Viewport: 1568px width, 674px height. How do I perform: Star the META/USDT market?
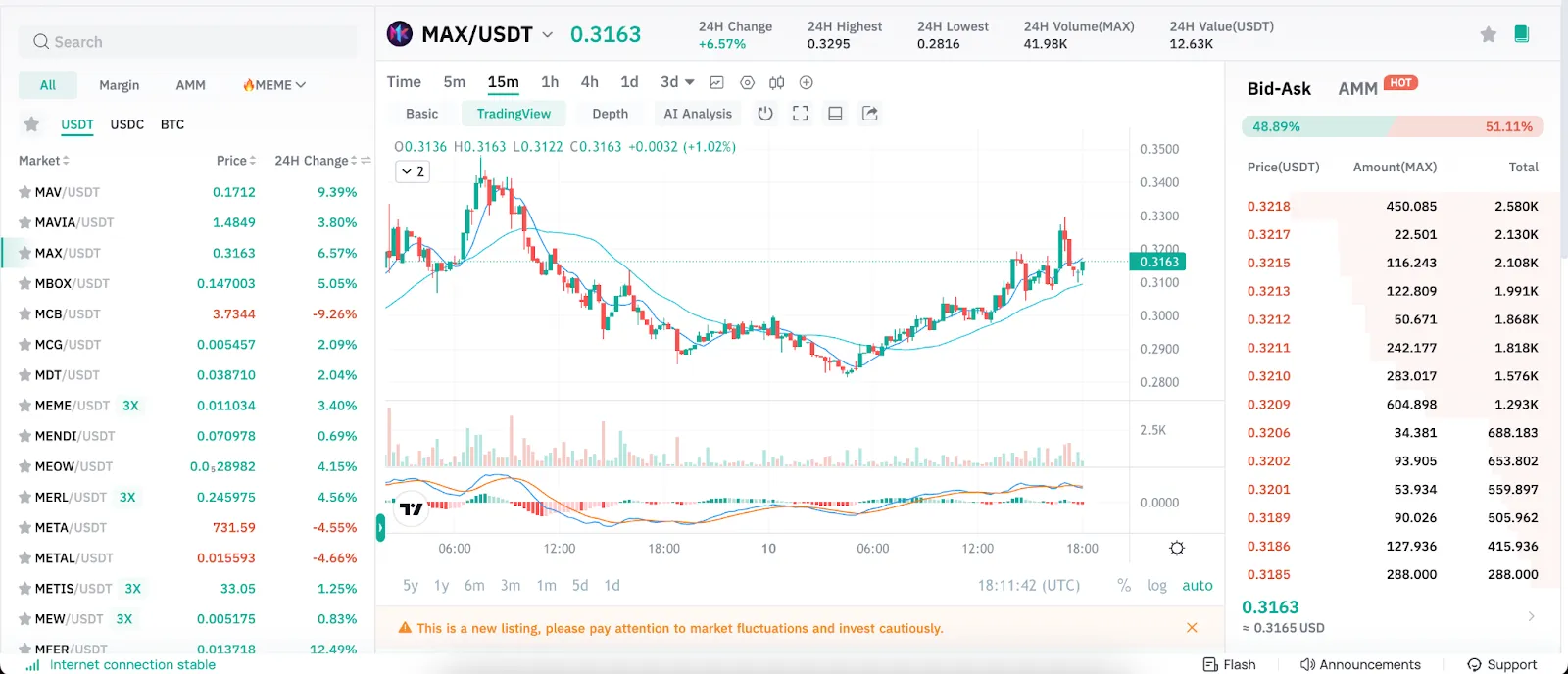(24, 528)
